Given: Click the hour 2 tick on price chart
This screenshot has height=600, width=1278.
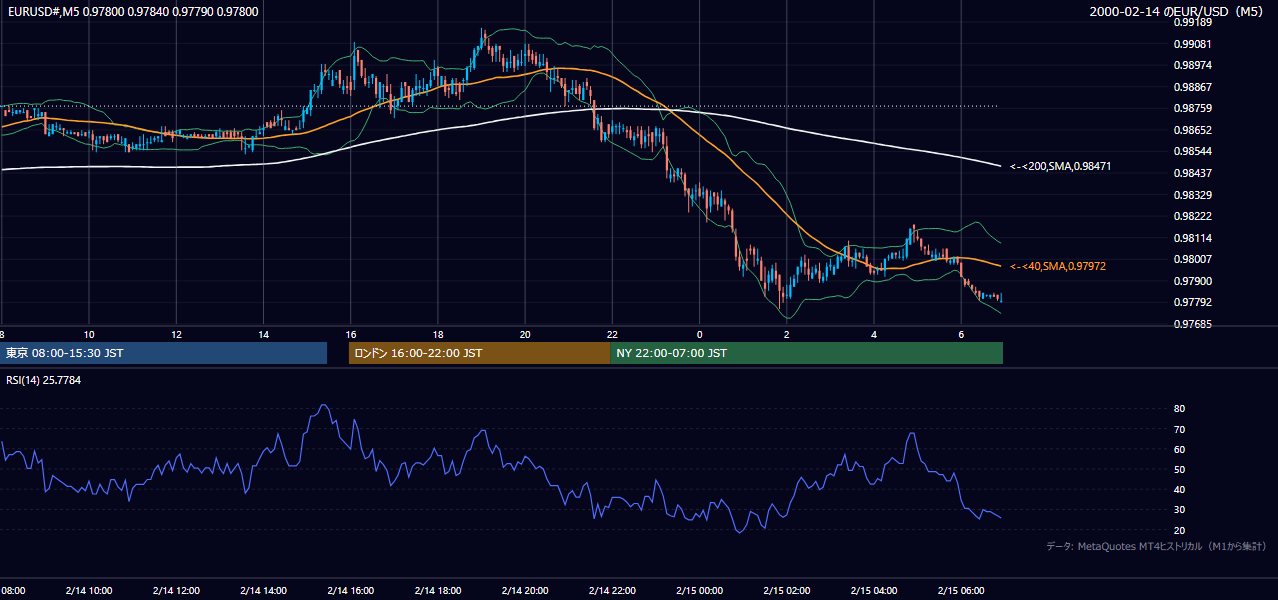Looking at the screenshot, I should tap(786, 334).
